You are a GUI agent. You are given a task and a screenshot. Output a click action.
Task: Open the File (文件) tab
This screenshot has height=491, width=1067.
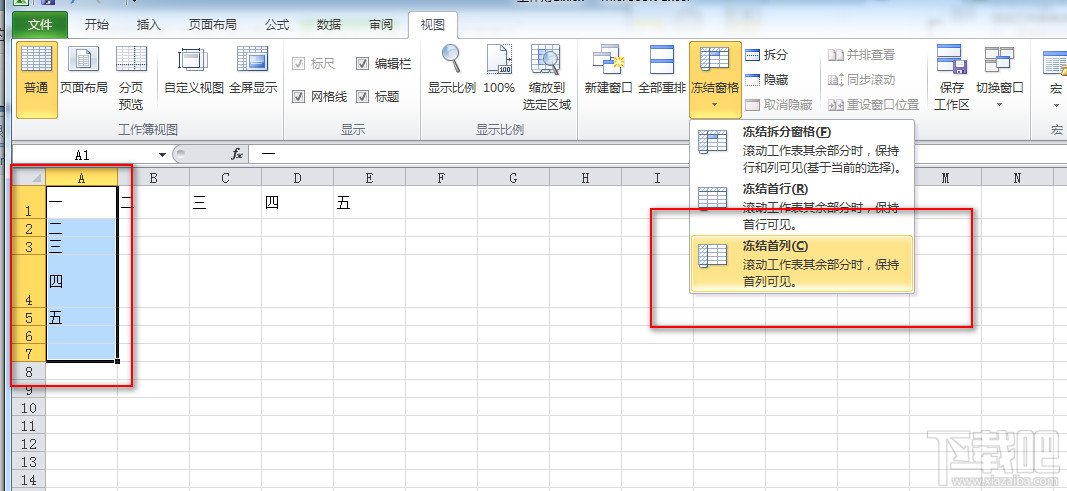click(x=40, y=25)
